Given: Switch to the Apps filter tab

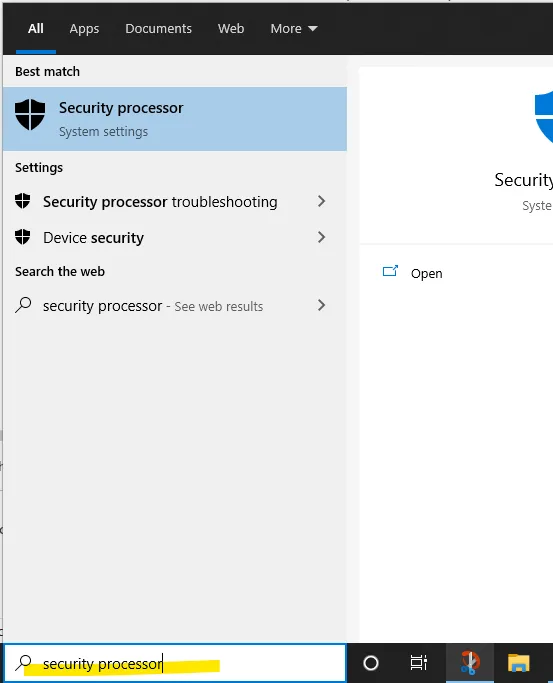Looking at the screenshot, I should point(84,29).
